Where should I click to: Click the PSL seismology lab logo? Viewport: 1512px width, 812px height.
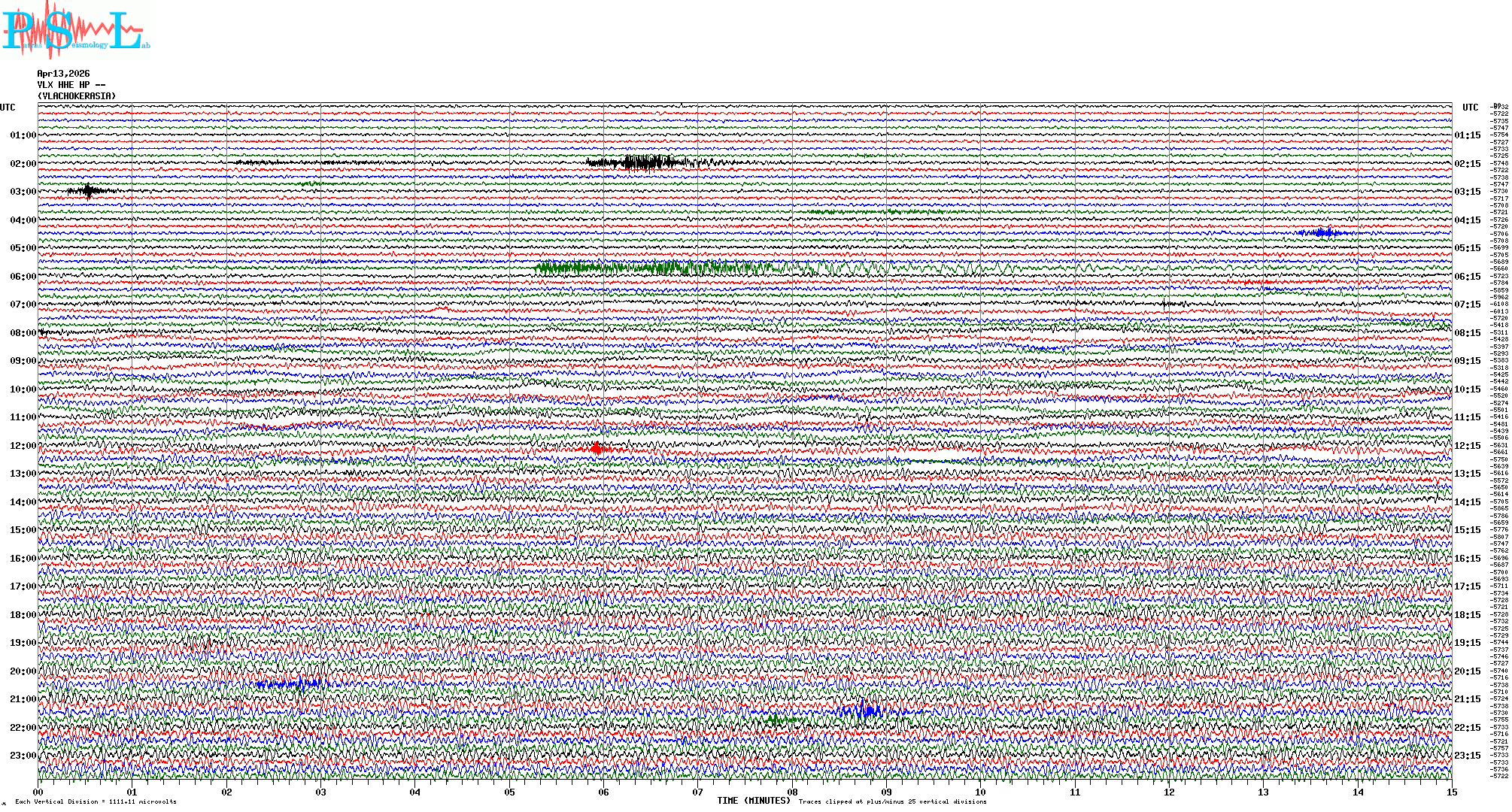(75, 30)
